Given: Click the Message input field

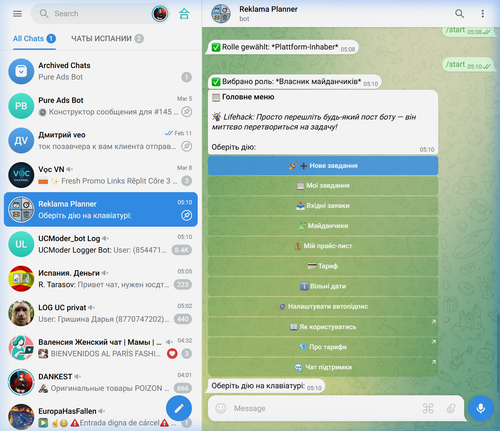Looking at the screenshot, I should click(x=325, y=408).
